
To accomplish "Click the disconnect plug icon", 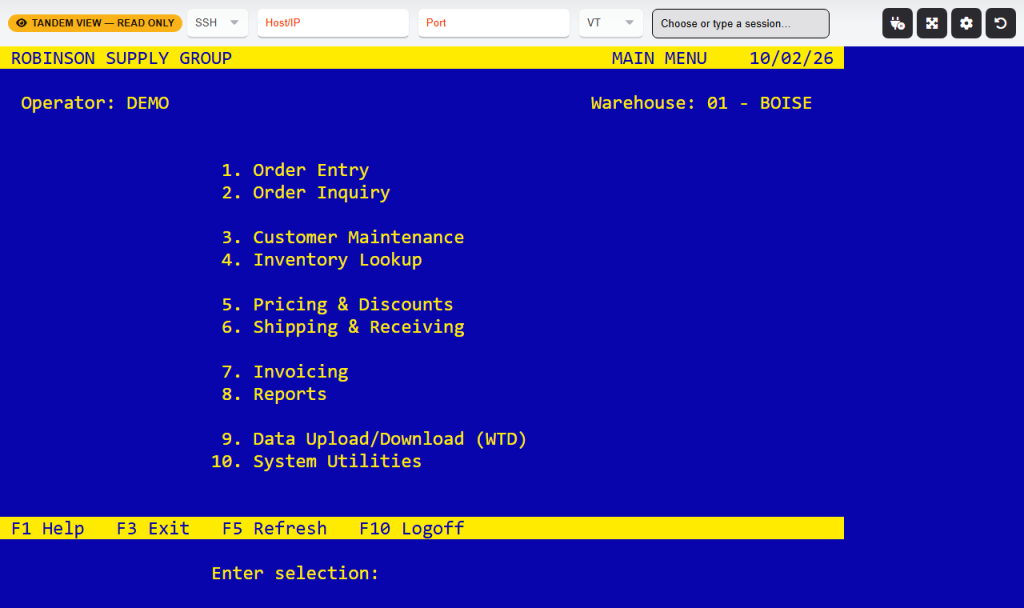I will click(x=897, y=24).
